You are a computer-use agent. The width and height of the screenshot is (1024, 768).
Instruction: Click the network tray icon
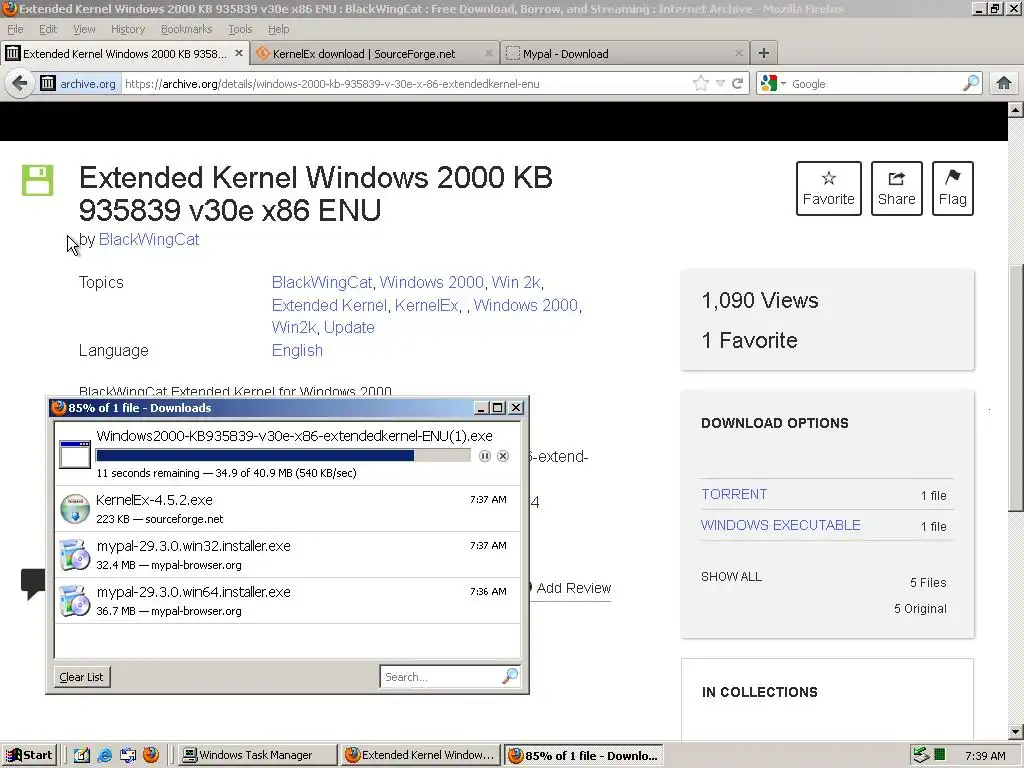click(x=921, y=755)
